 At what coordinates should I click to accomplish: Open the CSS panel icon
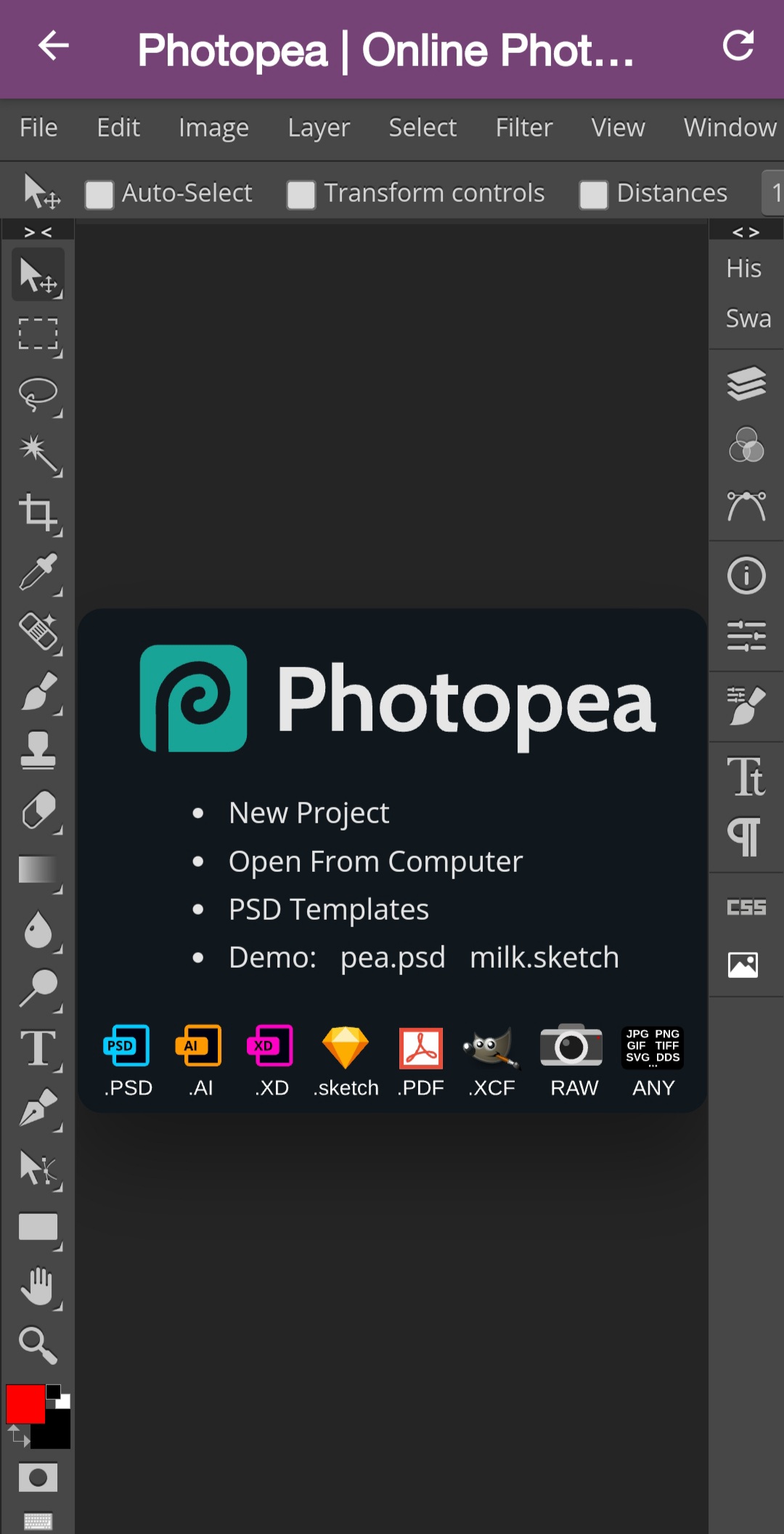coord(746,907)
